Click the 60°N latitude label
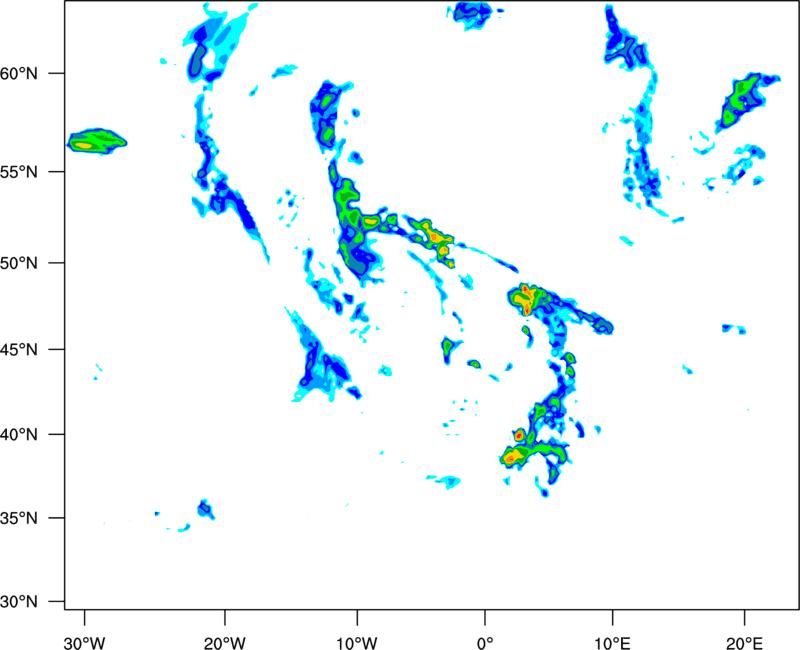This screenshot has height=650, width=800. coord(19,74)
